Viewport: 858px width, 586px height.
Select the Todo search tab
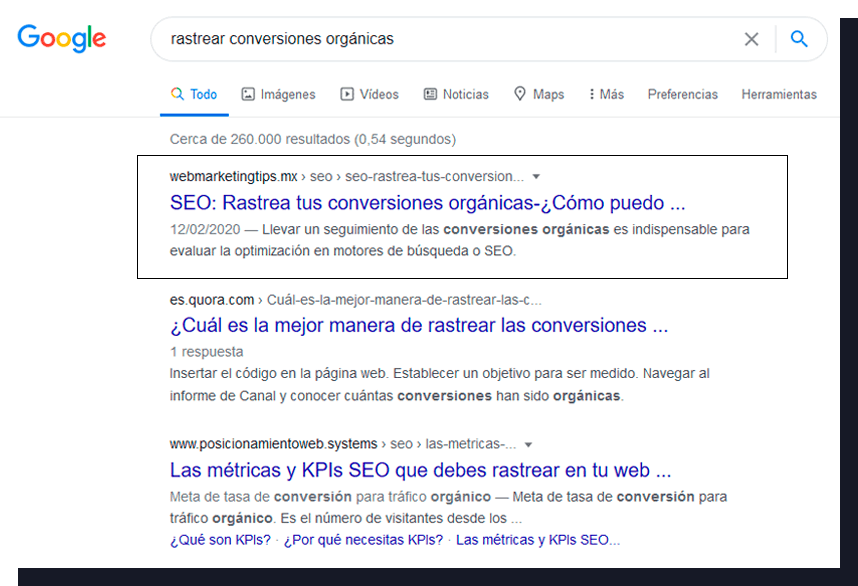coord(194,94)
